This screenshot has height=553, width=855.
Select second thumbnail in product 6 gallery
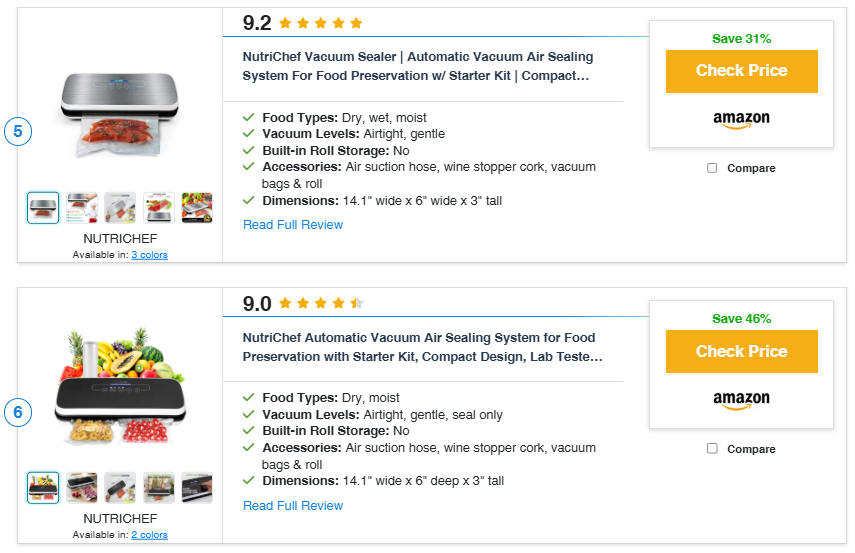tap(82, 488)
